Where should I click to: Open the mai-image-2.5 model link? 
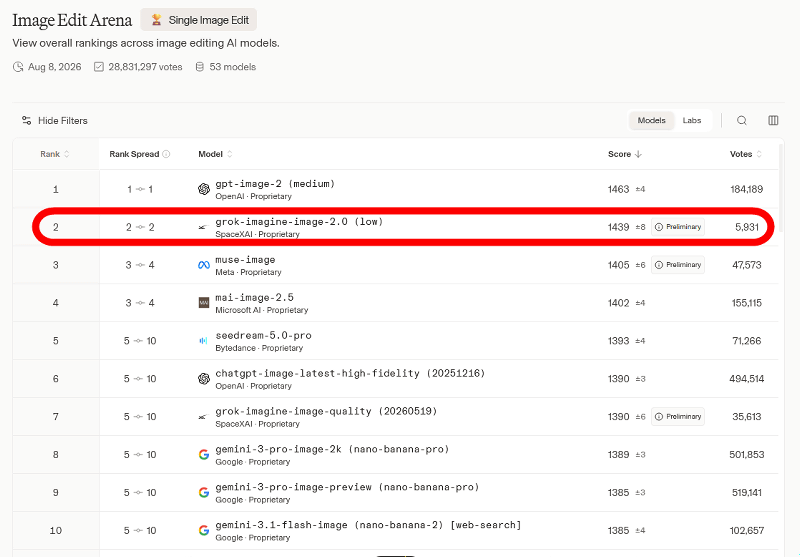[254, 297]
